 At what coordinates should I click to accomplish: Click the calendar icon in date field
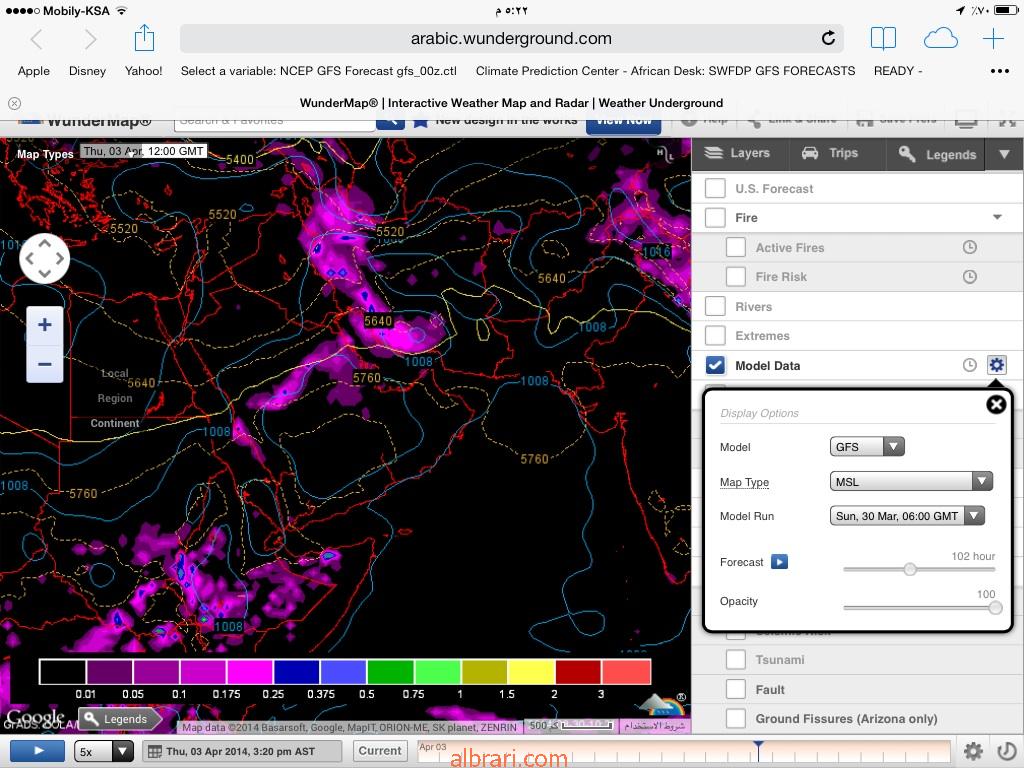155,752
